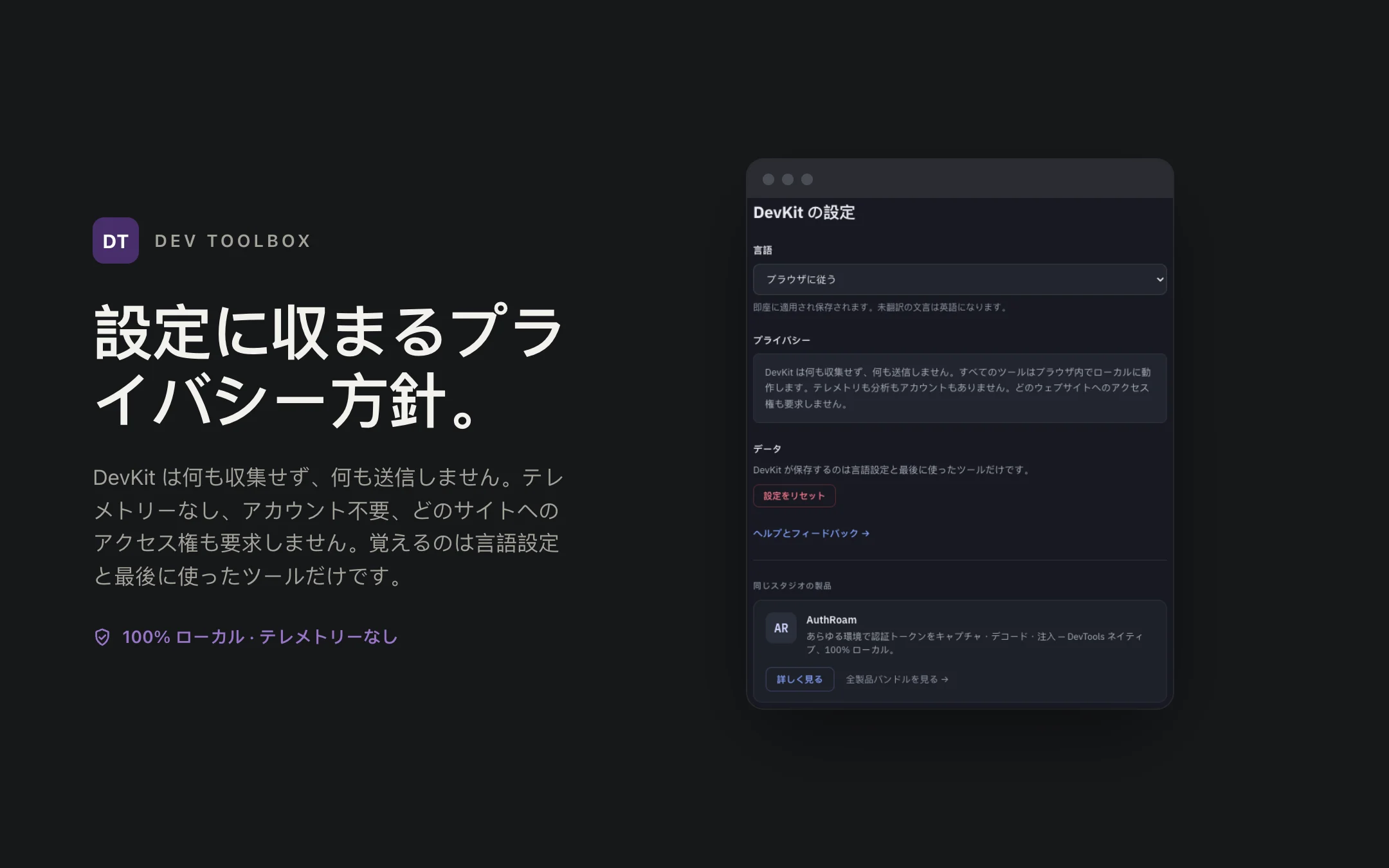The image size is (1389, 868).
Task: Click the DevKit の設定 heading
Action: 804,212
